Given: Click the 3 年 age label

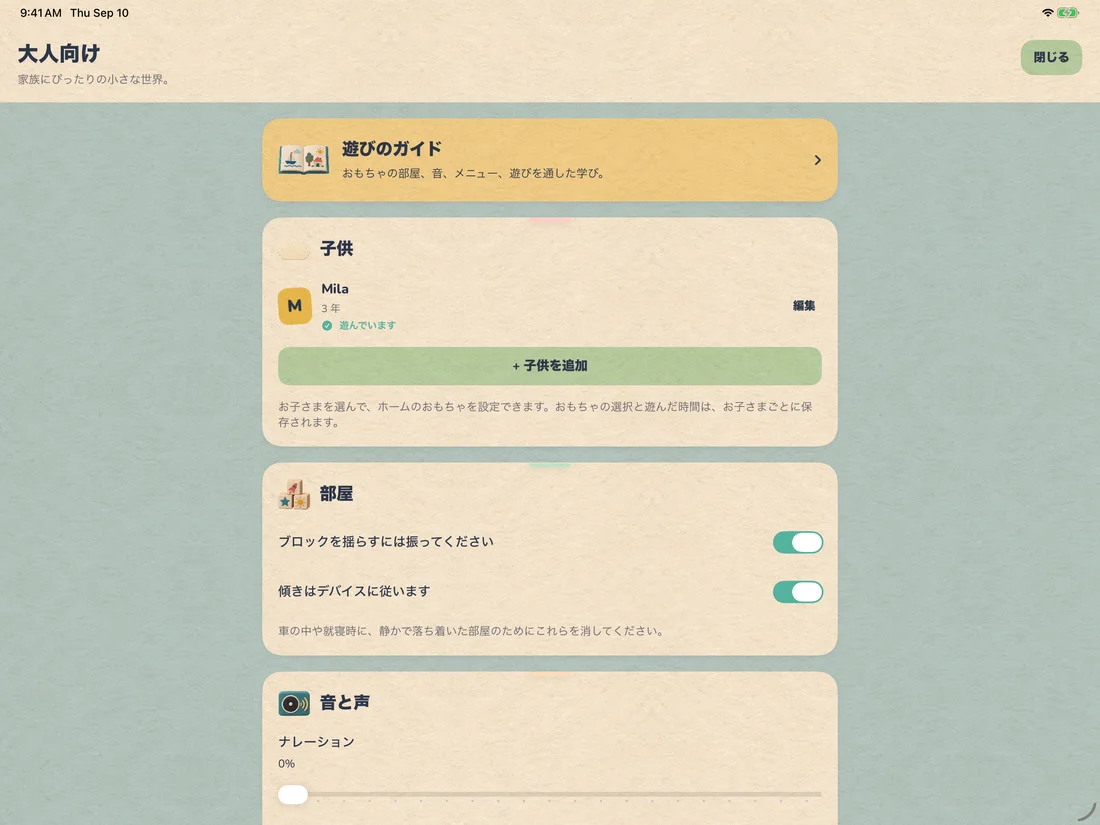Looking at the screenshot, I should point(330,308).
